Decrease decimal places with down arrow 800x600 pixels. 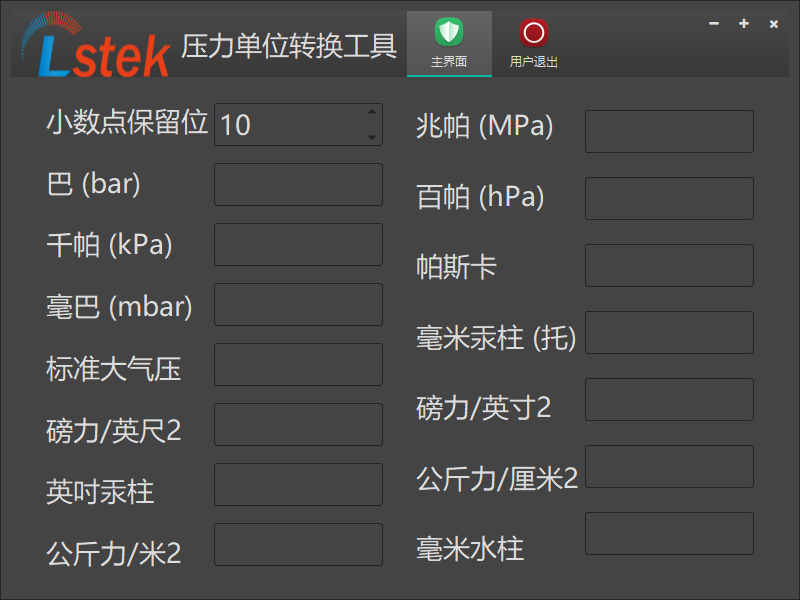pos(372,136)
